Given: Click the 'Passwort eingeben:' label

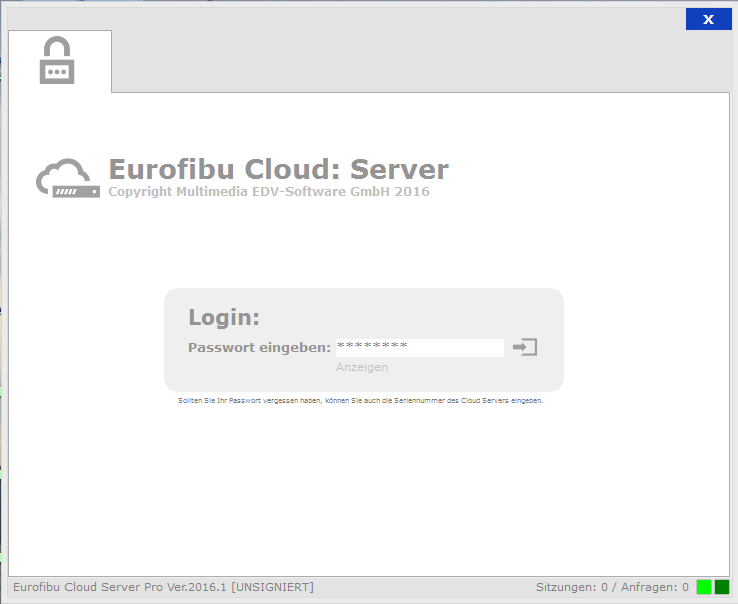Looking at the screenshot, I should (259, 347).
